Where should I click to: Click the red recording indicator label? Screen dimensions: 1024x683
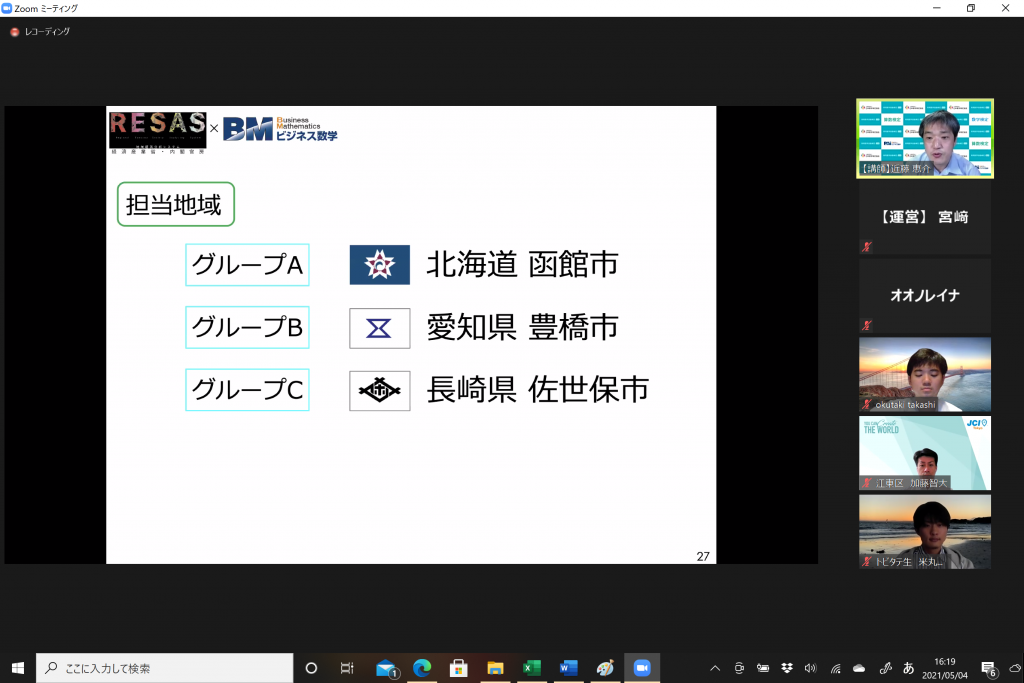click(40, 32)
